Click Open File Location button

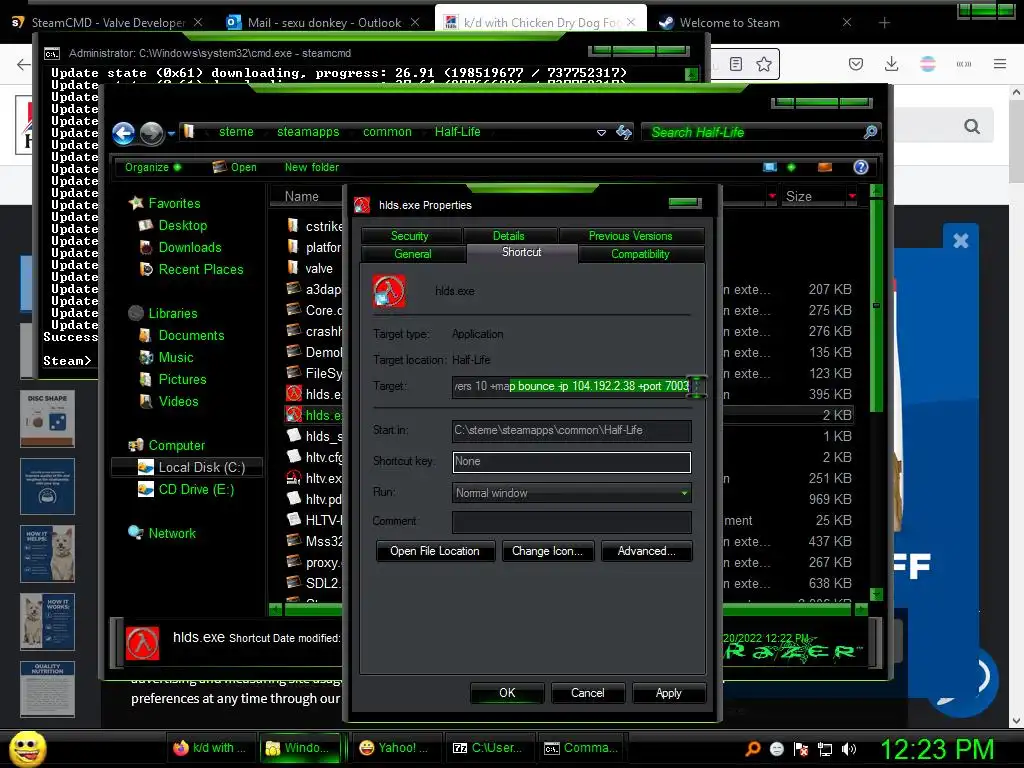[x=435, y=551]
